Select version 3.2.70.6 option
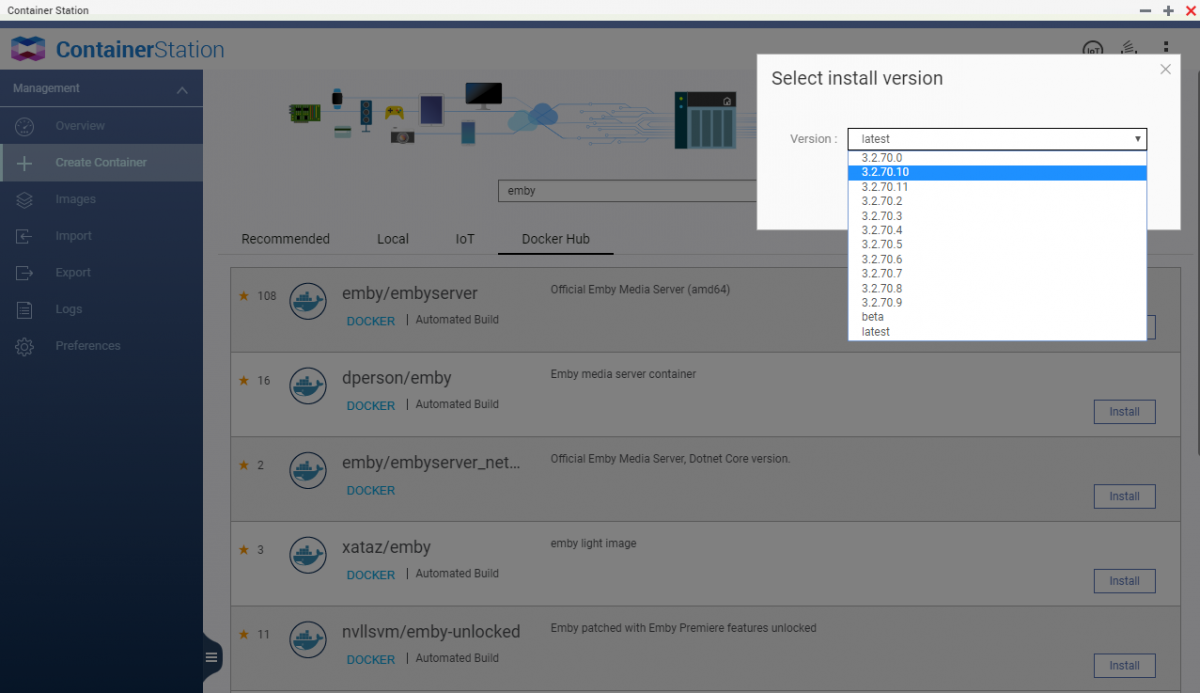This screenshot has width=1200, height=693. point(997,259)
